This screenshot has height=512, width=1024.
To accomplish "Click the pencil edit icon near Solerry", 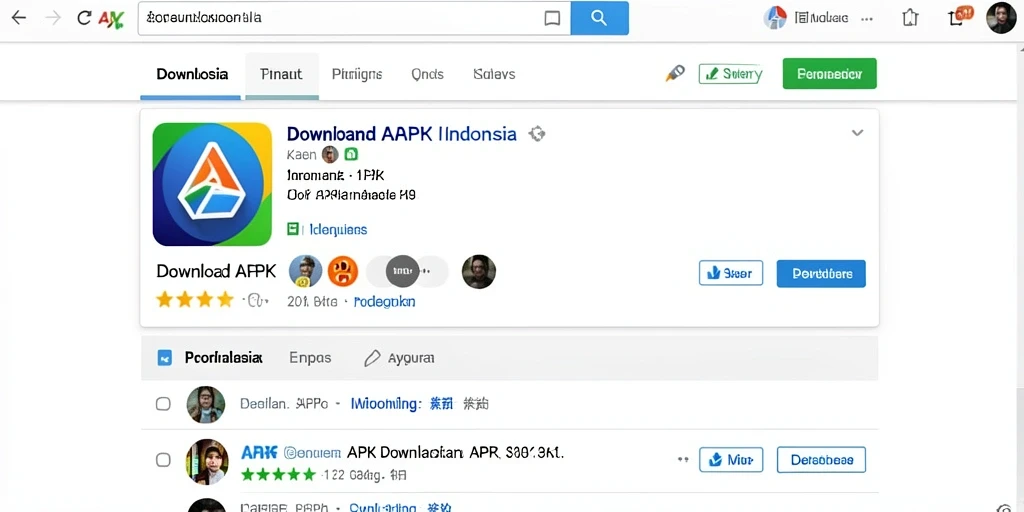I will (675, 73).
